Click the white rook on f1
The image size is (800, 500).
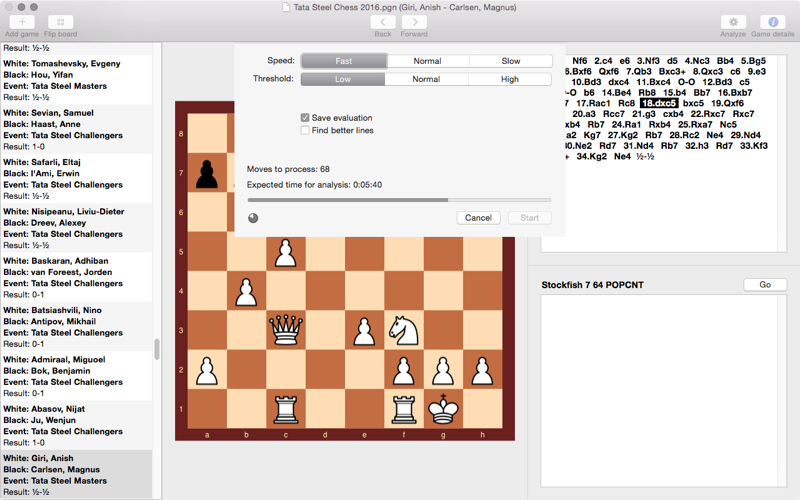point(404,410)
